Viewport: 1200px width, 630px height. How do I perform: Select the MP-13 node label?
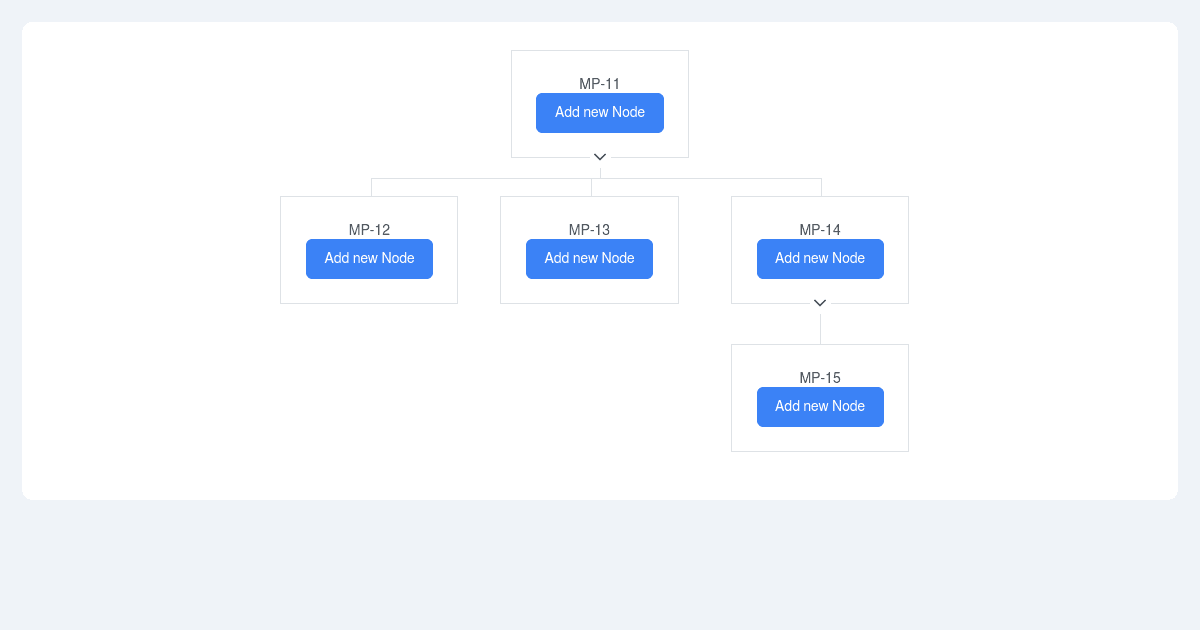pos(589,230)
